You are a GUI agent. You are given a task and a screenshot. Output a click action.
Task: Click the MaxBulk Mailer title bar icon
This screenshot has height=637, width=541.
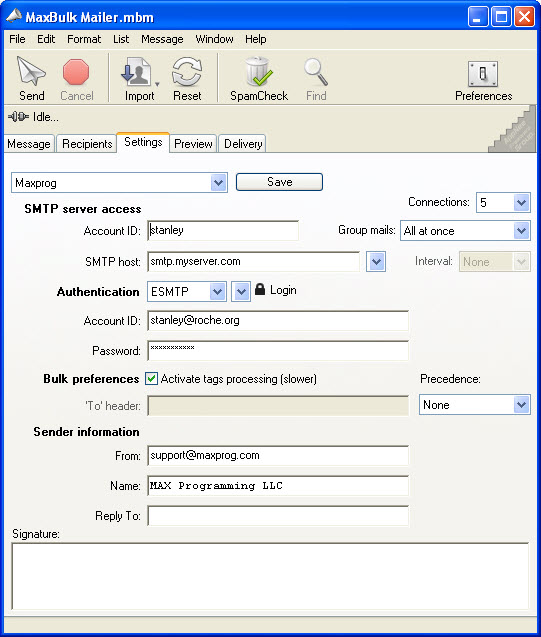(x=14, y=16)
